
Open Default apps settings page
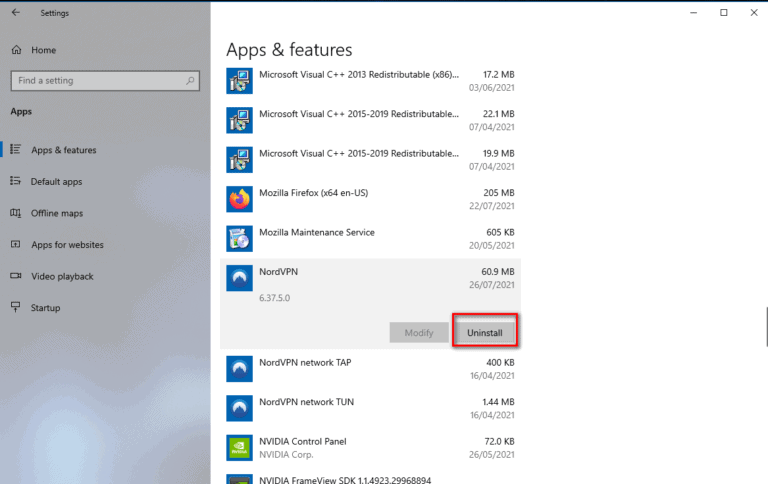click(x=56, y=182)
